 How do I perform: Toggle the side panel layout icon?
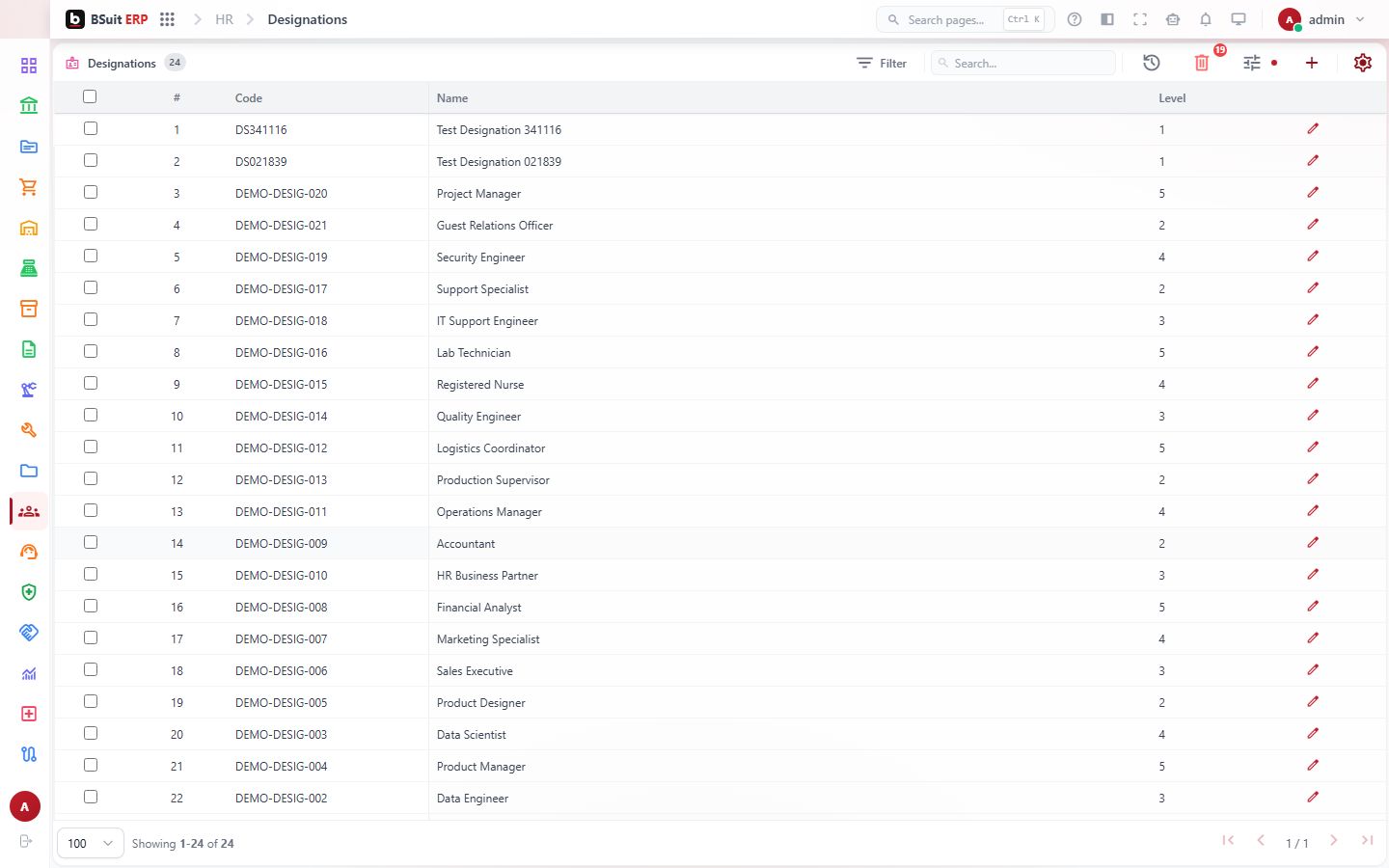click(1107, 19)
